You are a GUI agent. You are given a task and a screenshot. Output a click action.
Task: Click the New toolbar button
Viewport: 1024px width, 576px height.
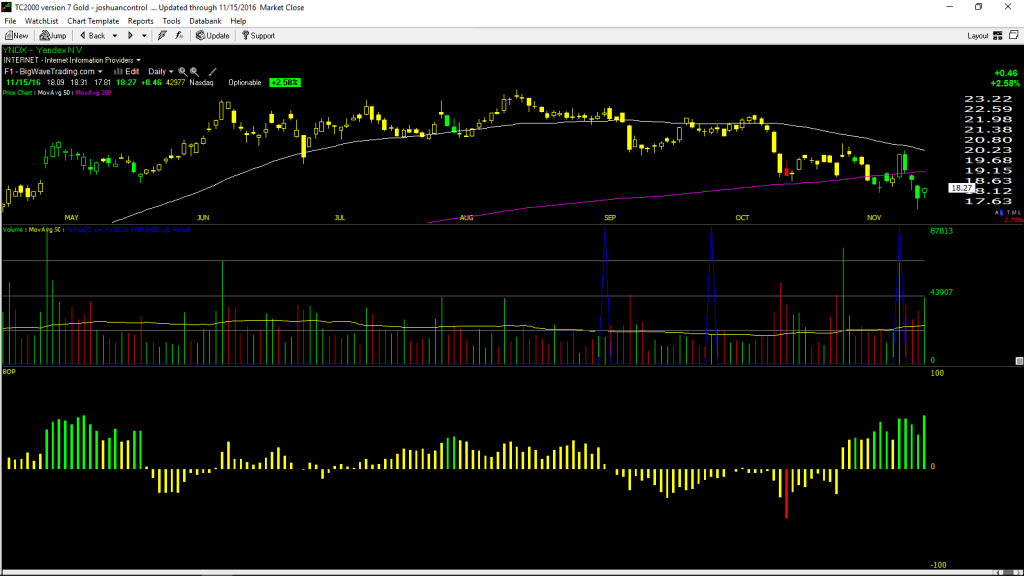point(17,36)
